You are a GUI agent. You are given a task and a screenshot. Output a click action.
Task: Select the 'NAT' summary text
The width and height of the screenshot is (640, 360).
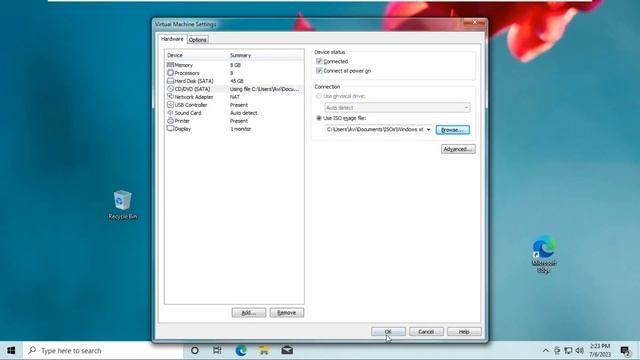point(235,97)
